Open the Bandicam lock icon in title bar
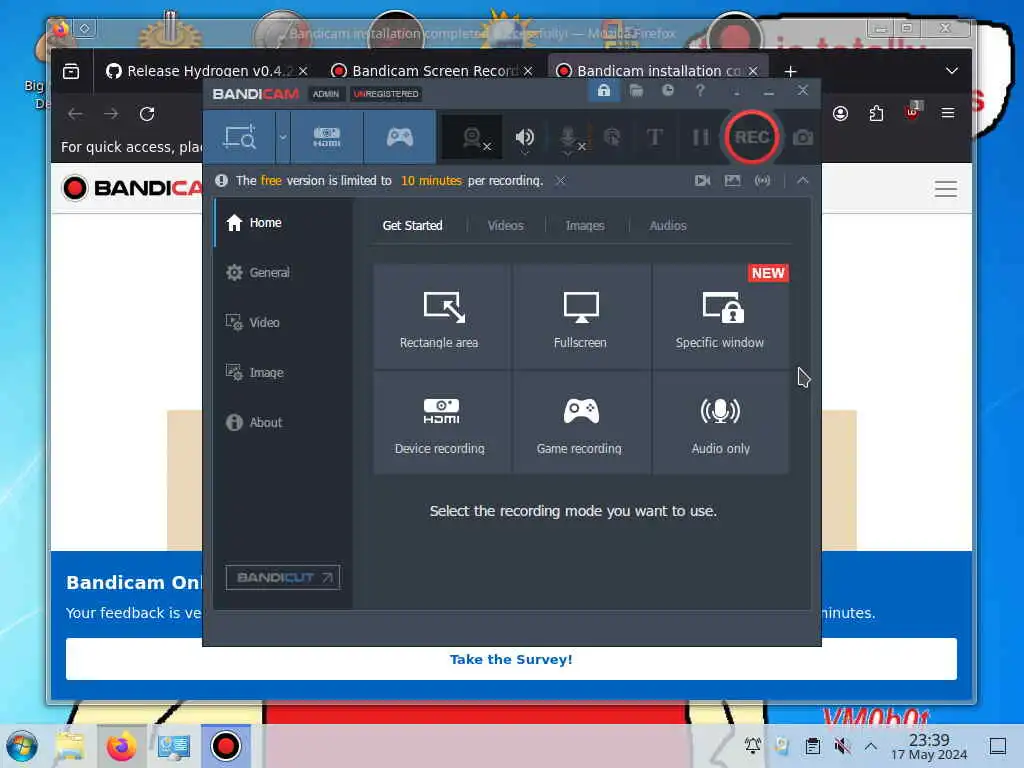This screenshot has width=1024, height=768. tap(603, 91)
